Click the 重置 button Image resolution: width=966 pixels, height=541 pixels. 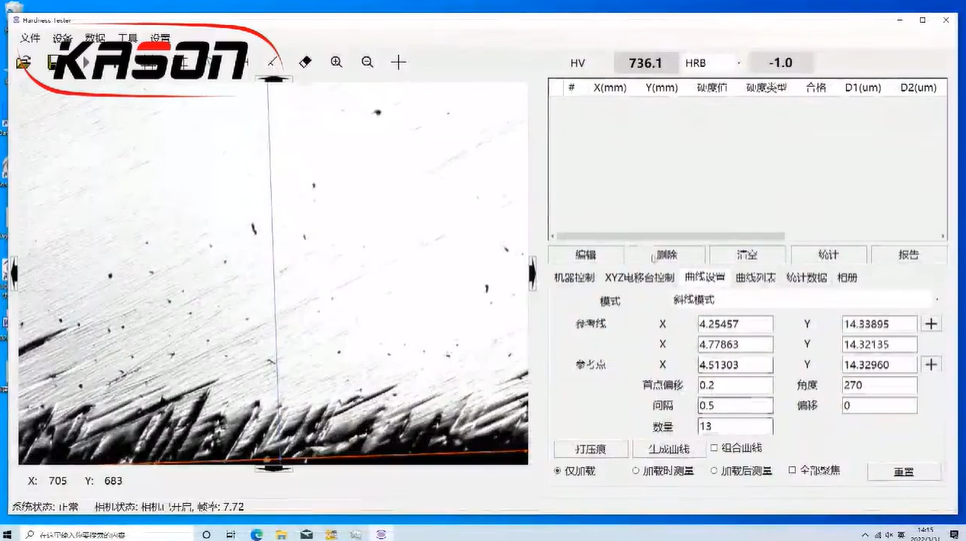tap(904, 472)
